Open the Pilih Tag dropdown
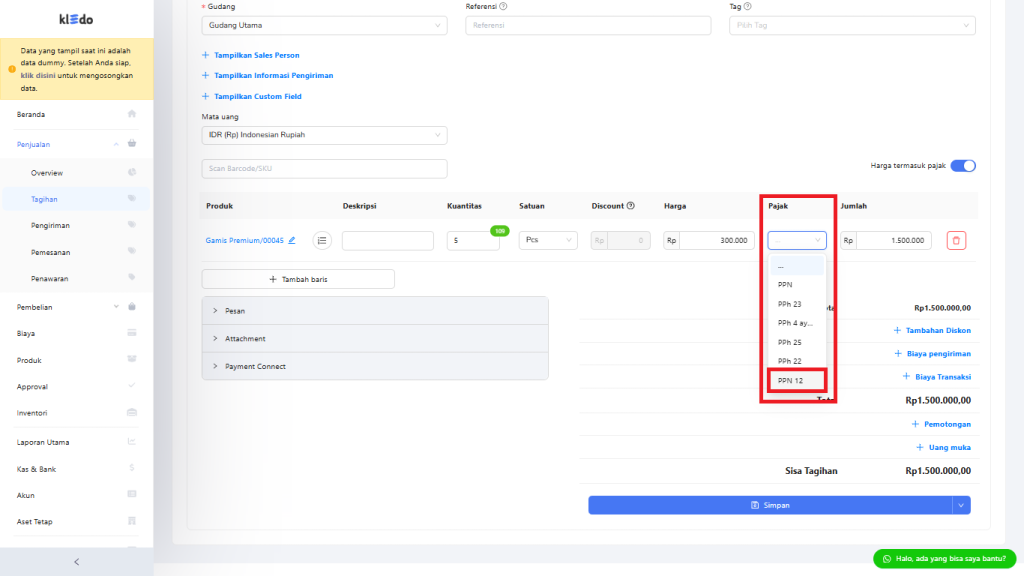Viewport: 1024px width, 576px height. (x=852, y=25)
